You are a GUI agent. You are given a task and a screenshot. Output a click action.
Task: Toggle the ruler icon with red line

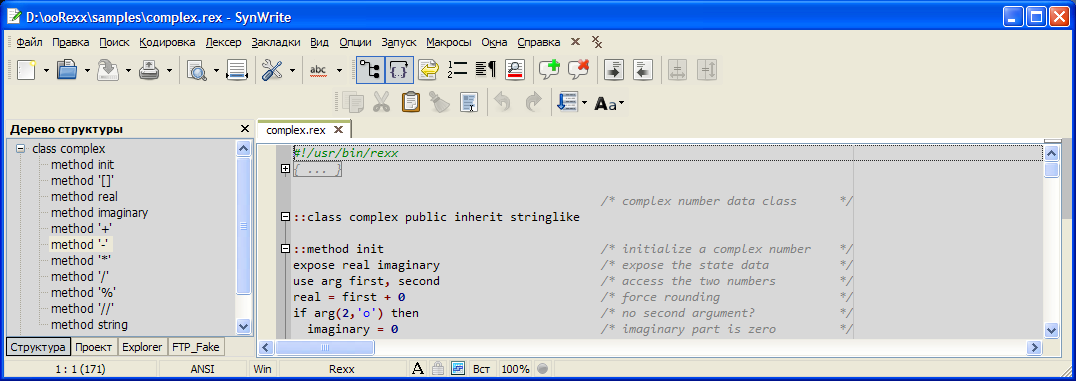tap(515, 70)
